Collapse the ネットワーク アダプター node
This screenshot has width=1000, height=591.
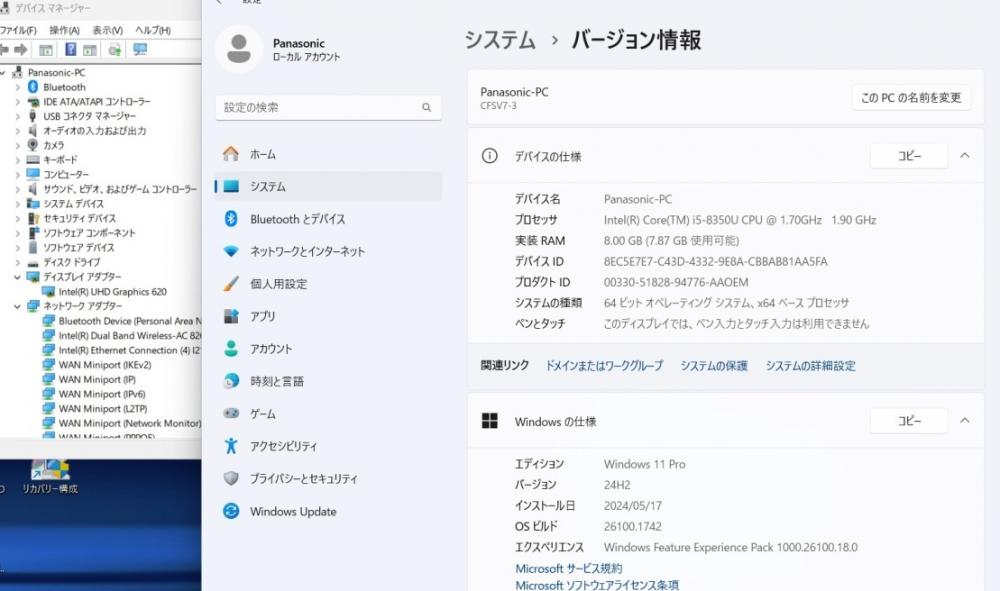pyautogui.click(x=18, y=306)
